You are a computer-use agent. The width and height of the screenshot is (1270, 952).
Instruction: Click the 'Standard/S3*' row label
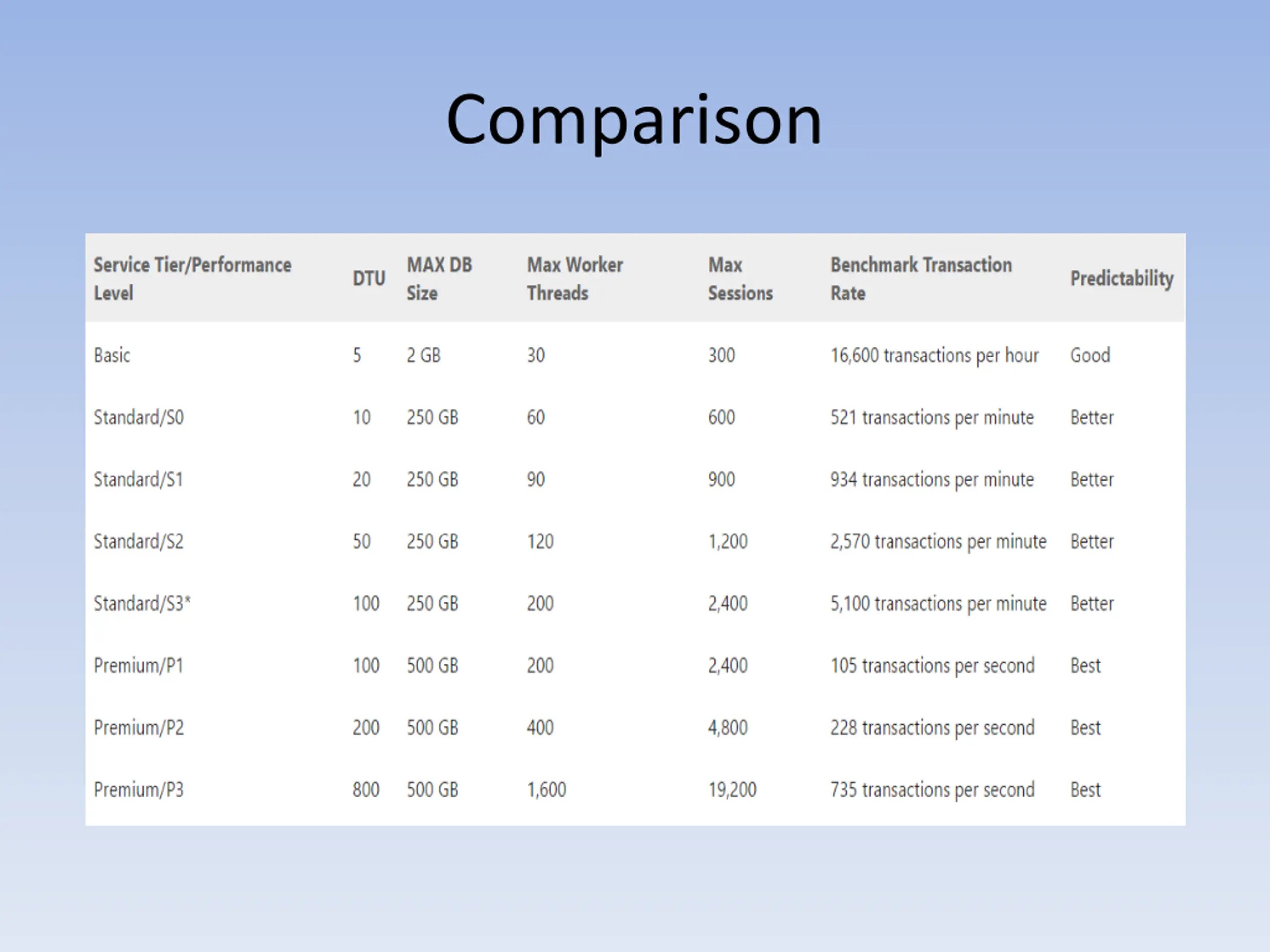[142, 603]
